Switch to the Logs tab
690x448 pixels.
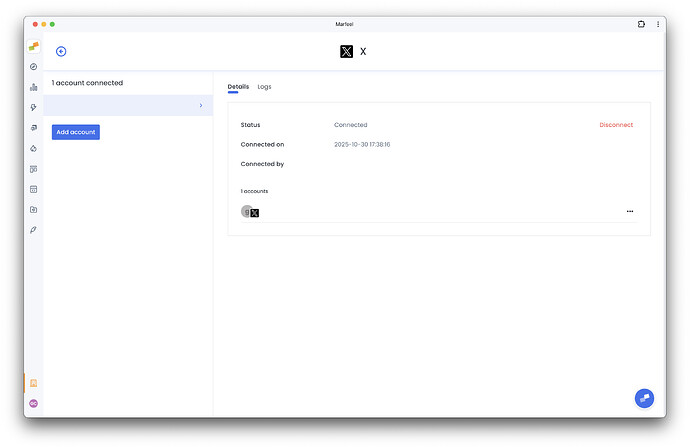(x=264, y=87)
